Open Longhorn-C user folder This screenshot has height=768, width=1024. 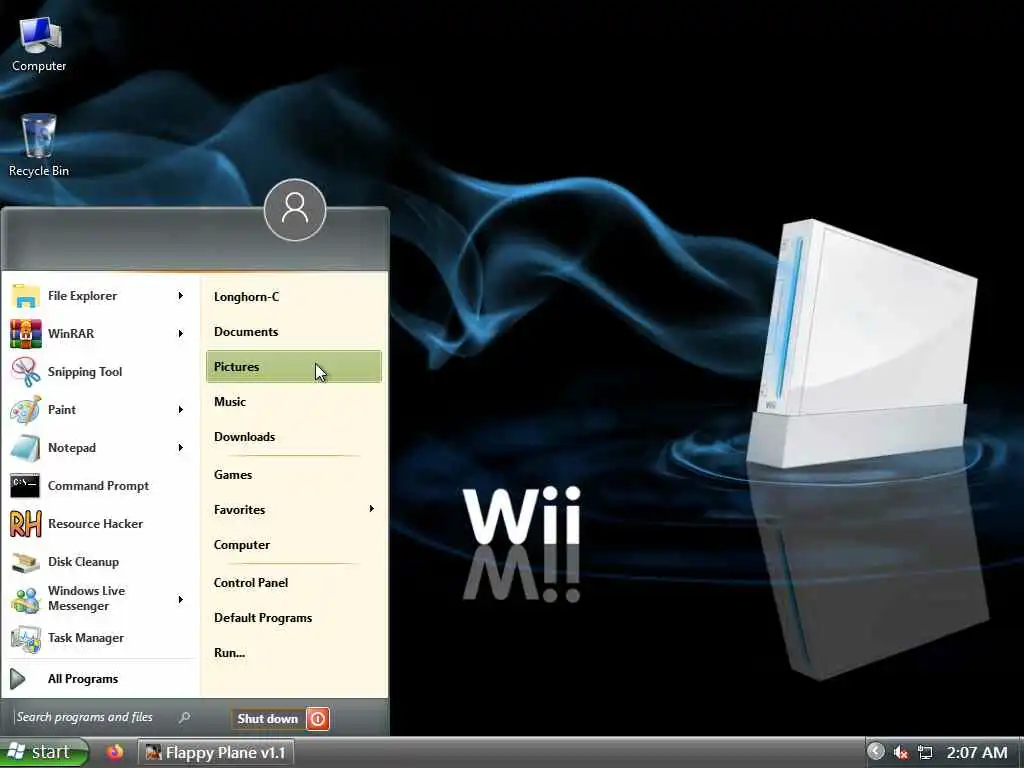[x=294, y=297]
